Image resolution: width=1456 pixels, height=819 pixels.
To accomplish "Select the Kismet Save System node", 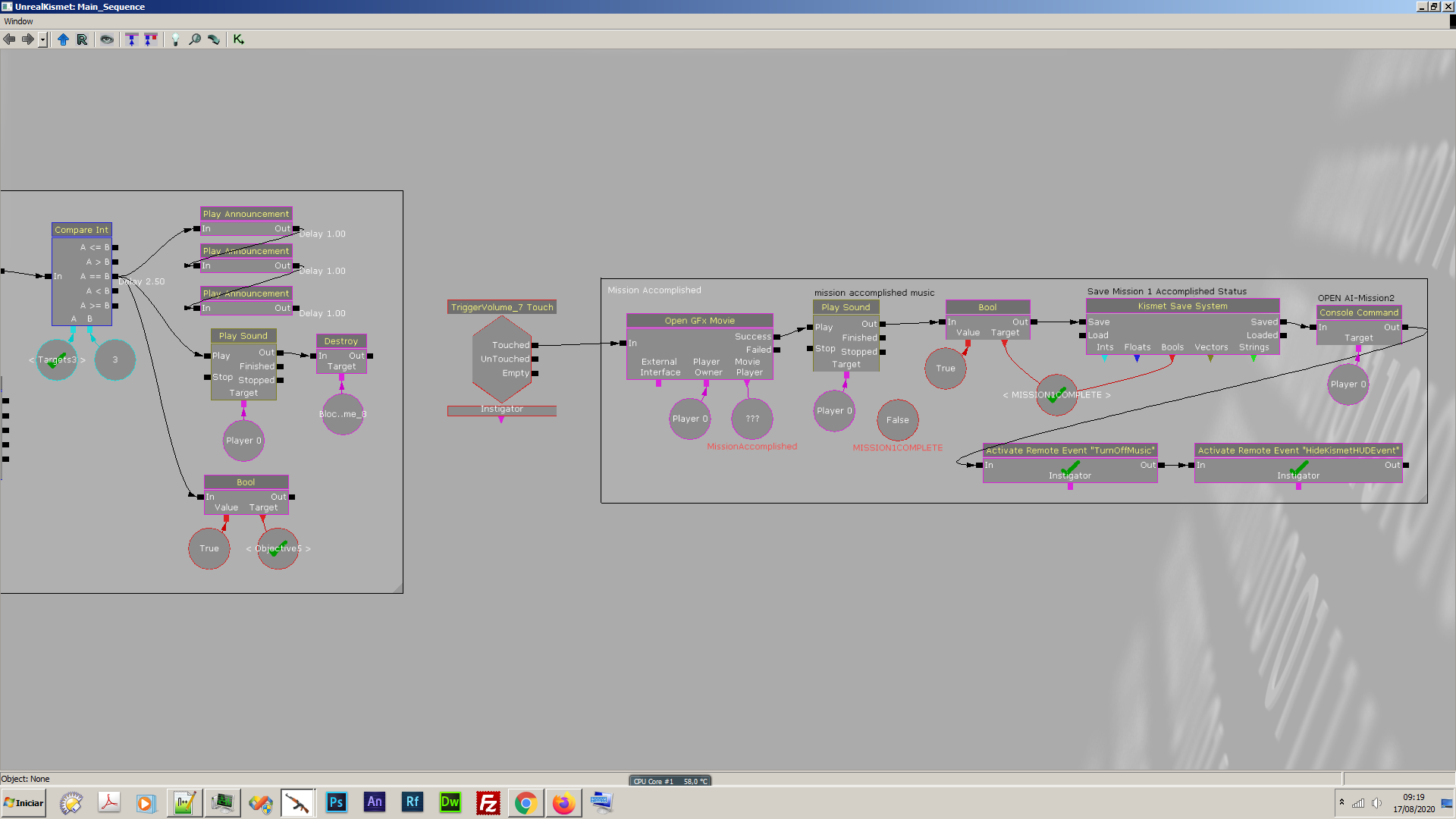I will [1182, 306].
